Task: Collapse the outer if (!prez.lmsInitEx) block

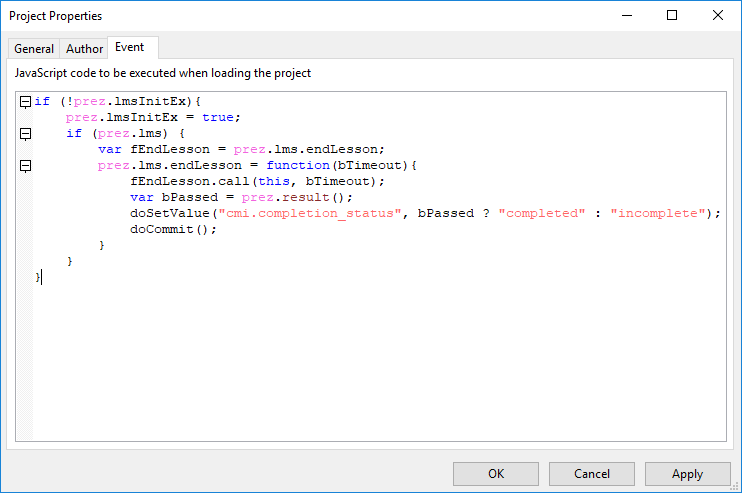Action: (x=26, y=102)
